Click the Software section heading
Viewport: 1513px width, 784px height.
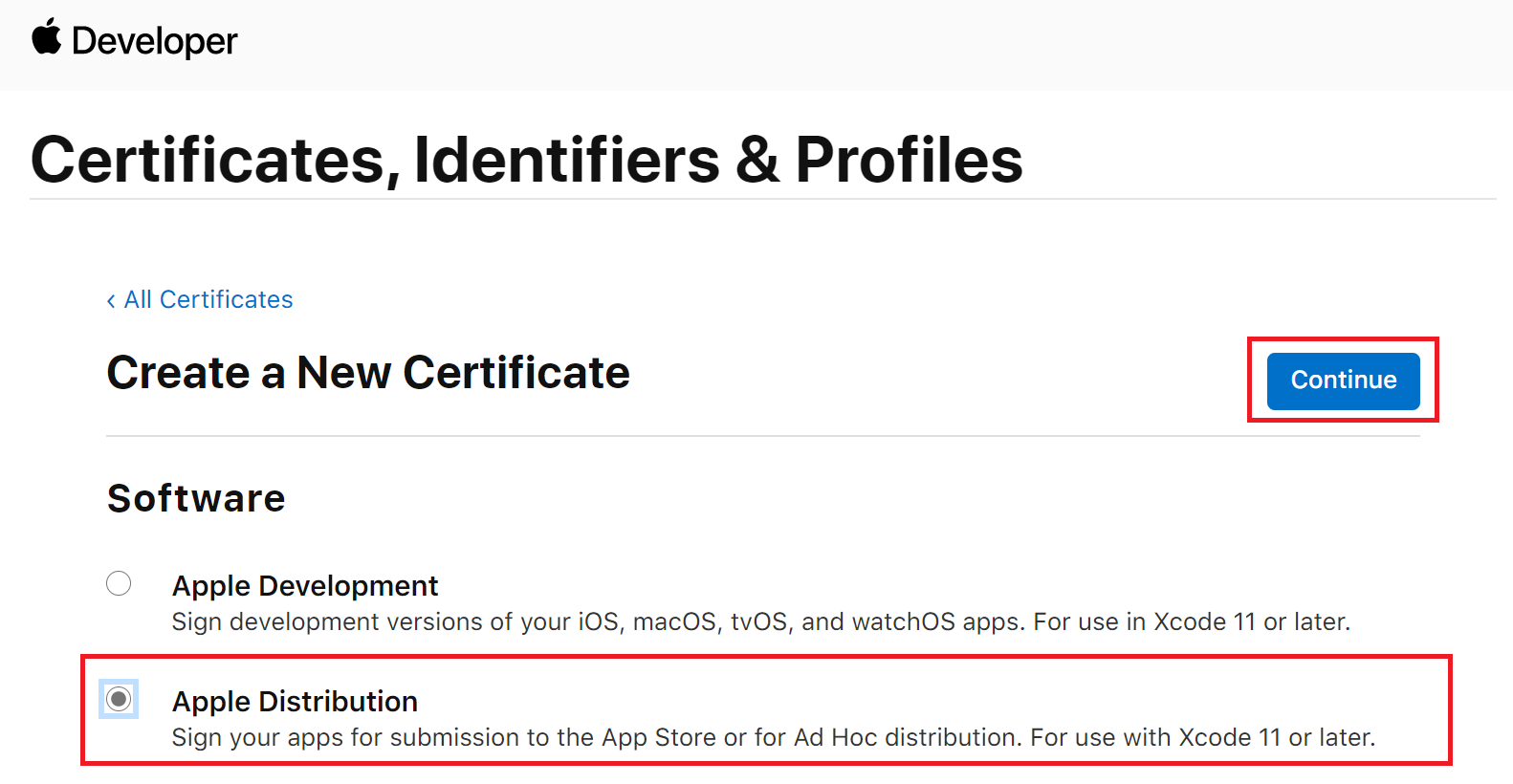click(196, 498)
